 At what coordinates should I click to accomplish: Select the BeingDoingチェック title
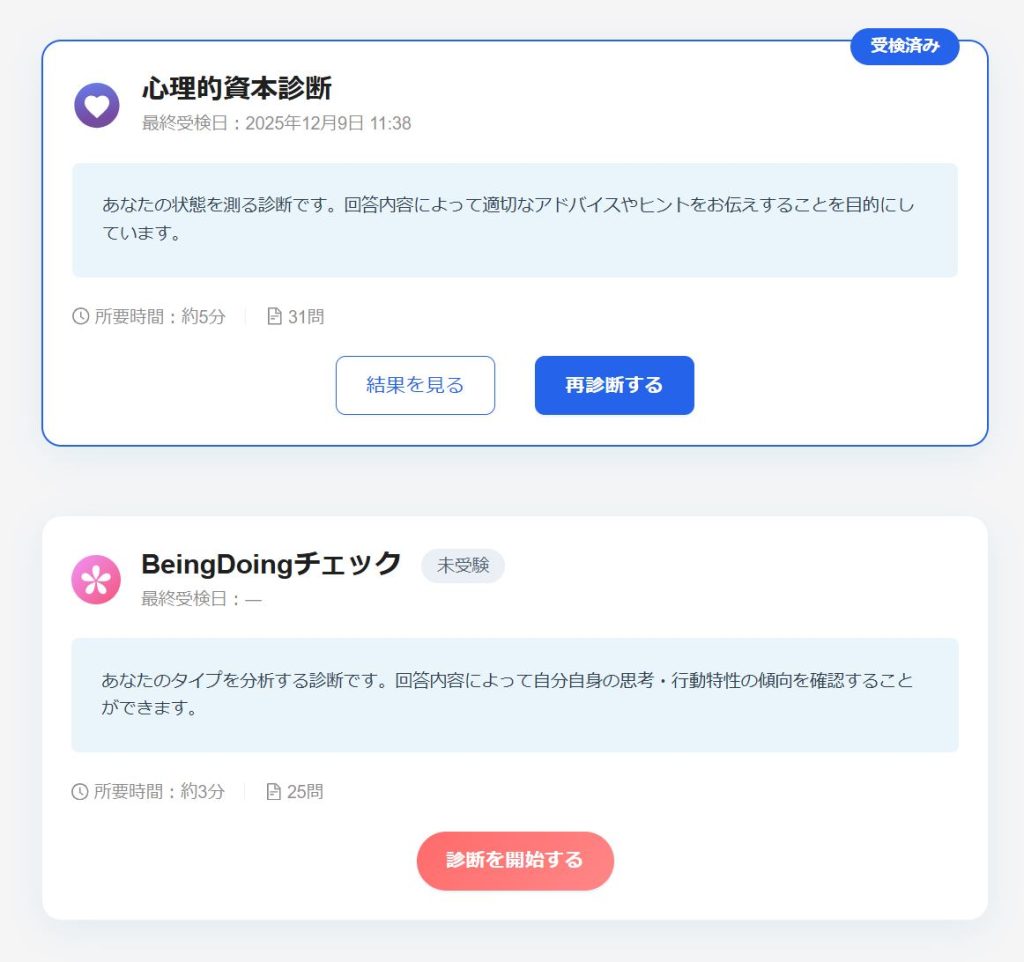point(271,564)
